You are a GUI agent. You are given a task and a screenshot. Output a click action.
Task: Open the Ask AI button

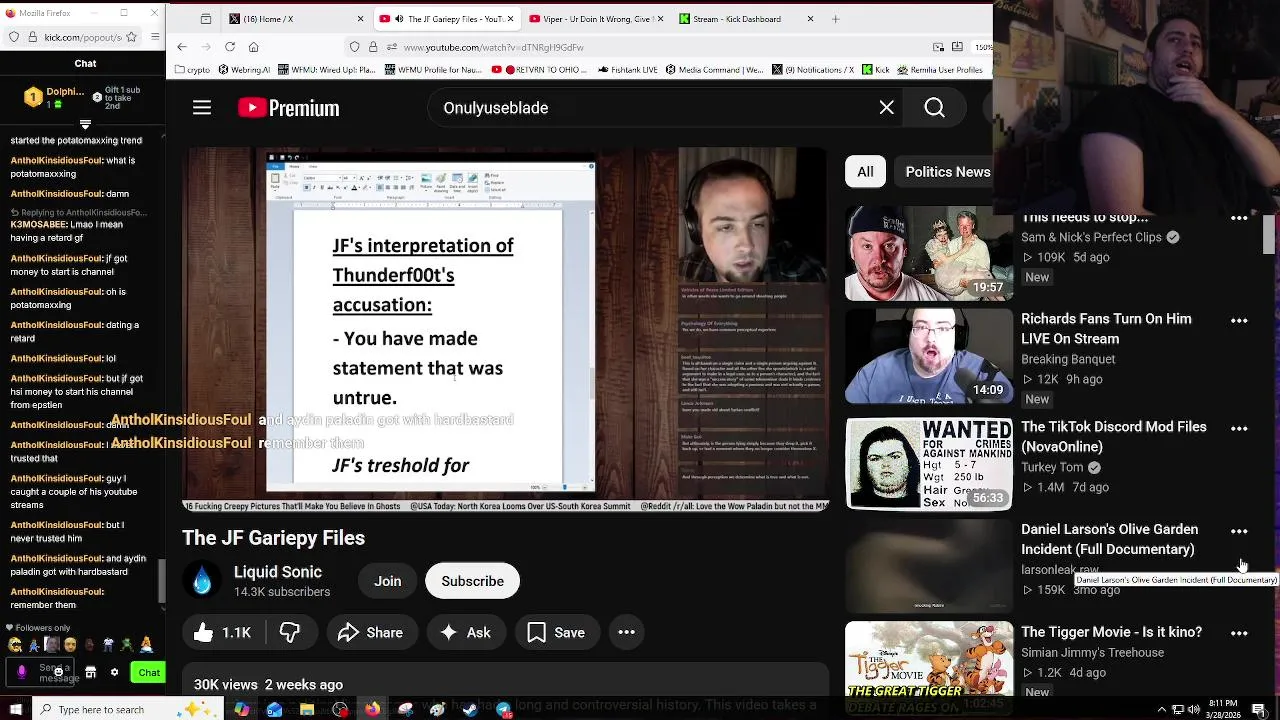pos(465,632)
